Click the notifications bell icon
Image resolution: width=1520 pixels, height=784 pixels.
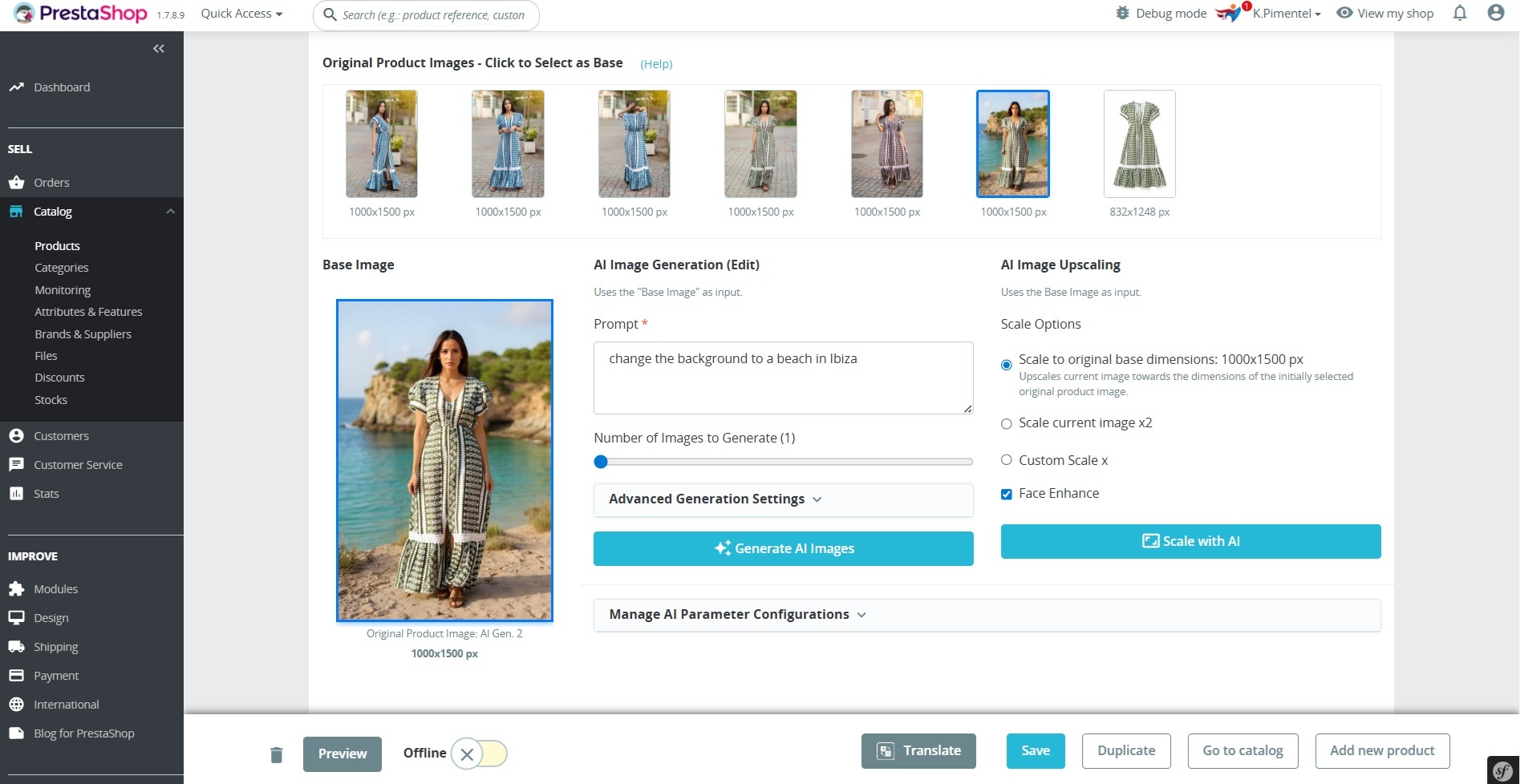tap(1460, 13)
